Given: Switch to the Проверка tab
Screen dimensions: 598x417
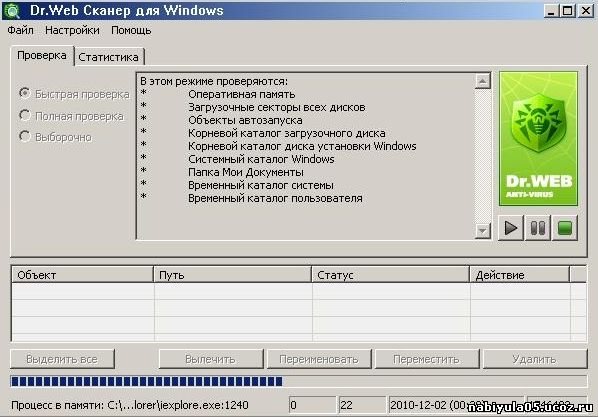Looking at the screenshot, I should coord(42,56).
